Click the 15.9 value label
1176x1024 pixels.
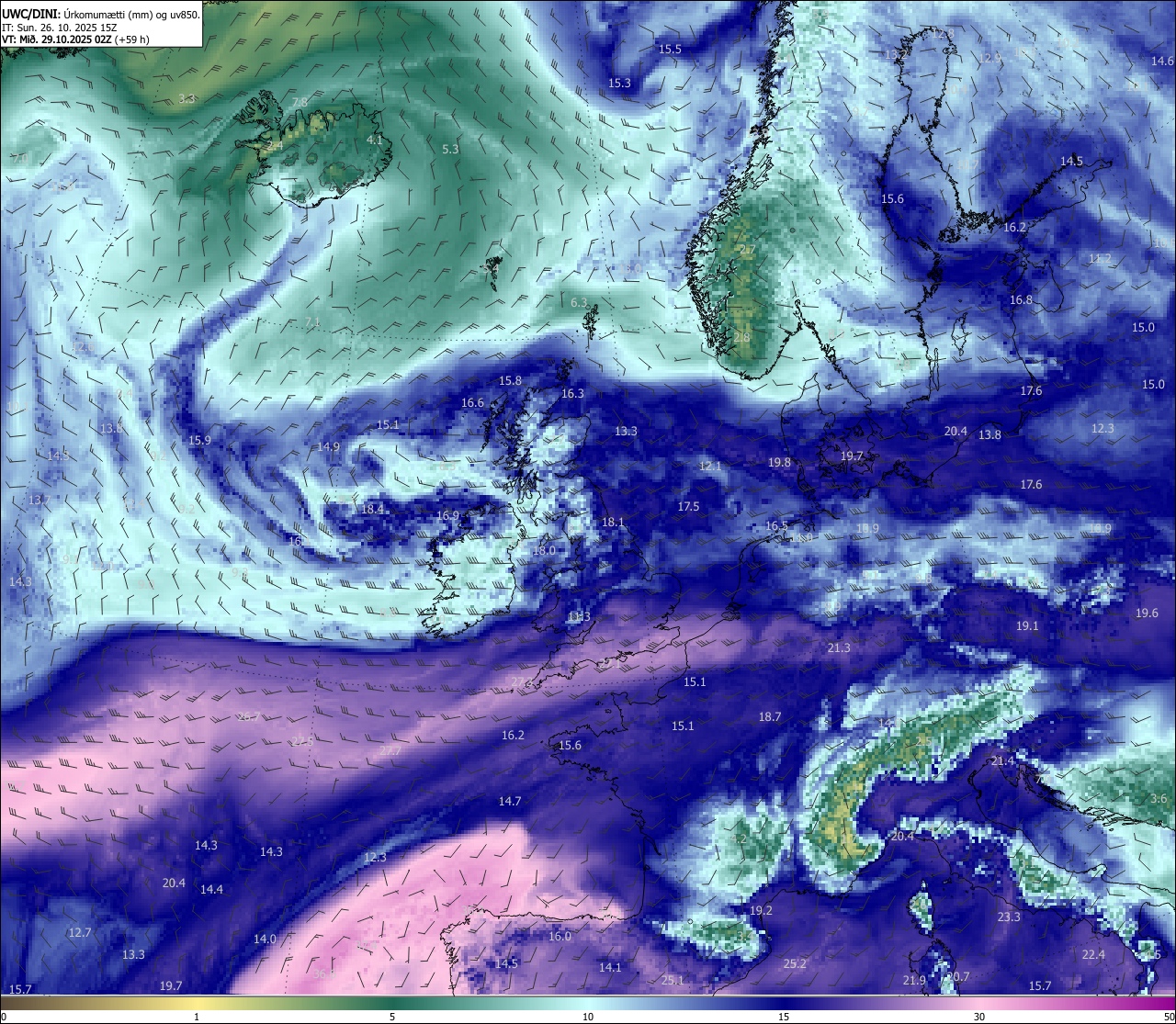(x=199, y=440)
